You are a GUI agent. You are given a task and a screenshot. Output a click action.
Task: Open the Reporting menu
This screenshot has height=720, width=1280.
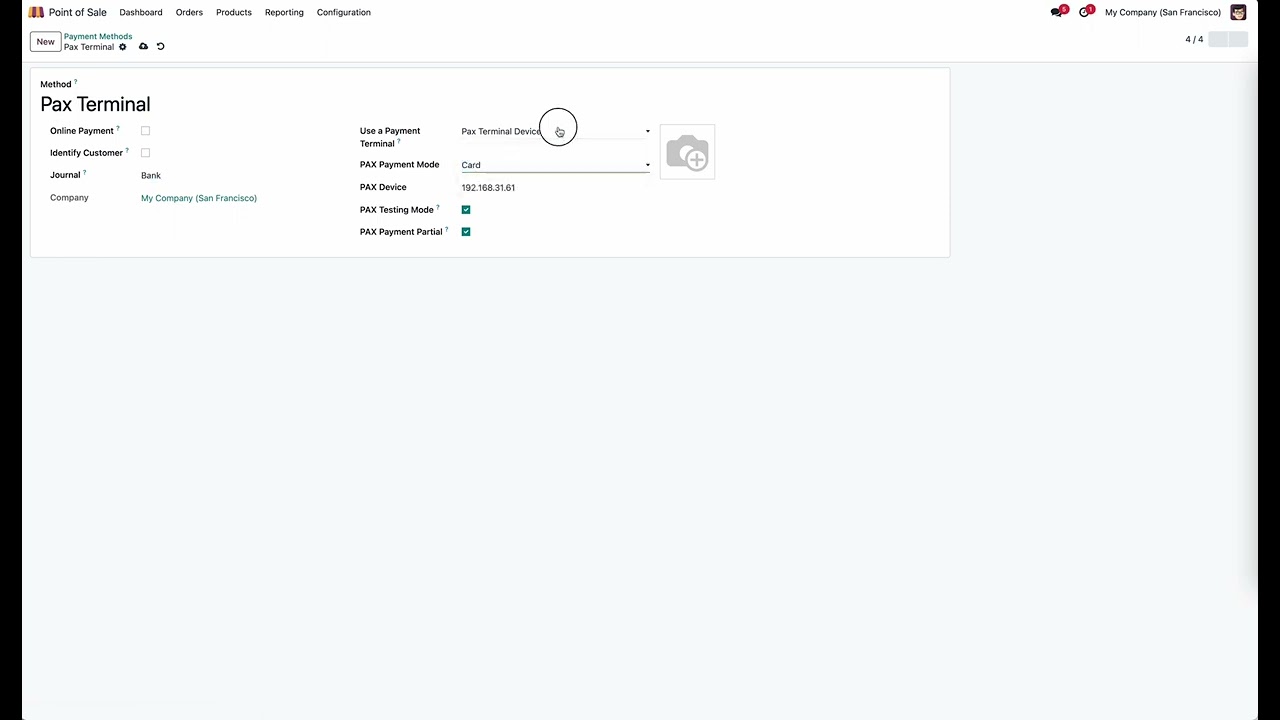(284, 12)
